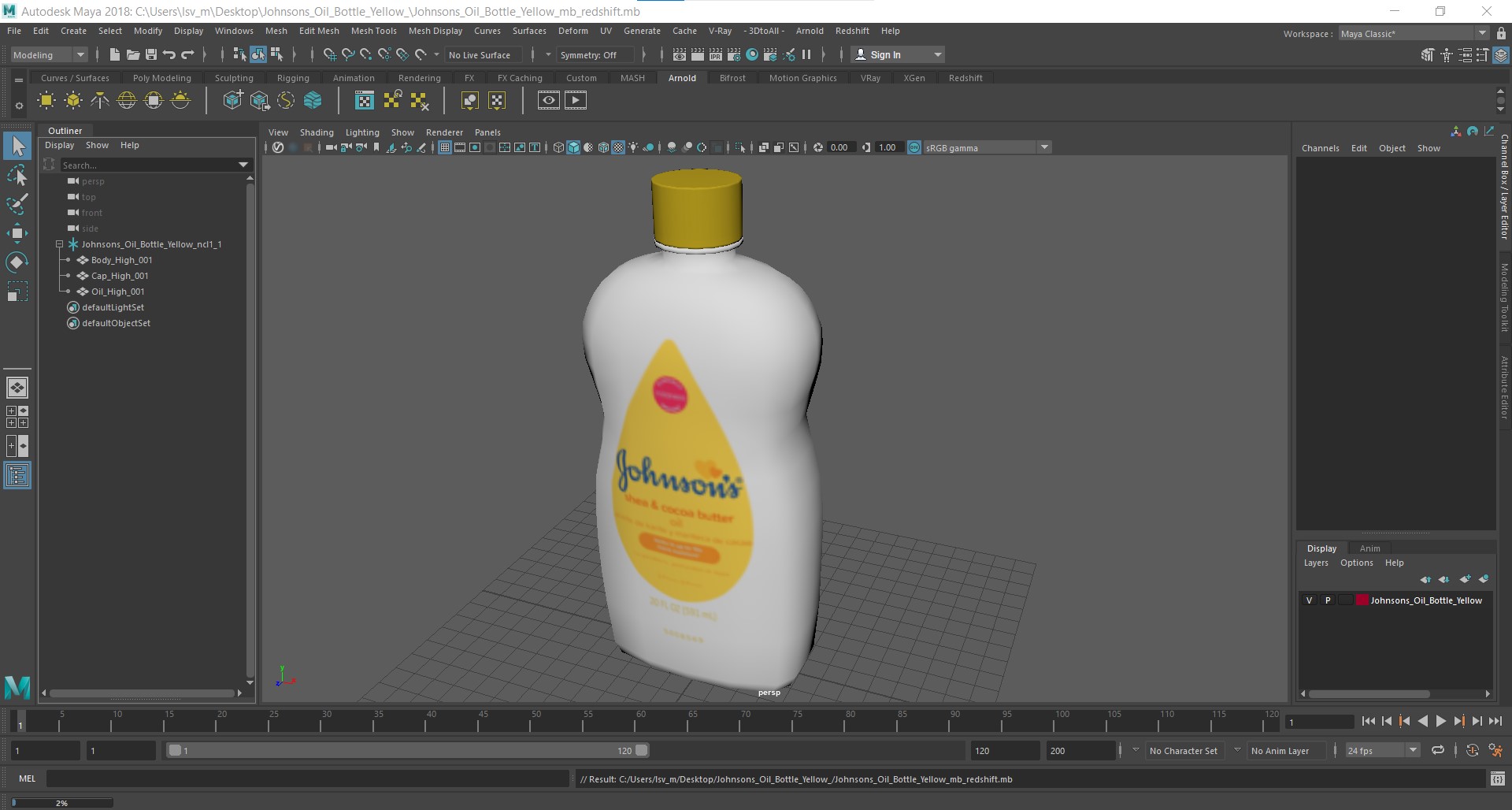Undo the last action
Screen dimensions: 1512x810
point(169,54)
